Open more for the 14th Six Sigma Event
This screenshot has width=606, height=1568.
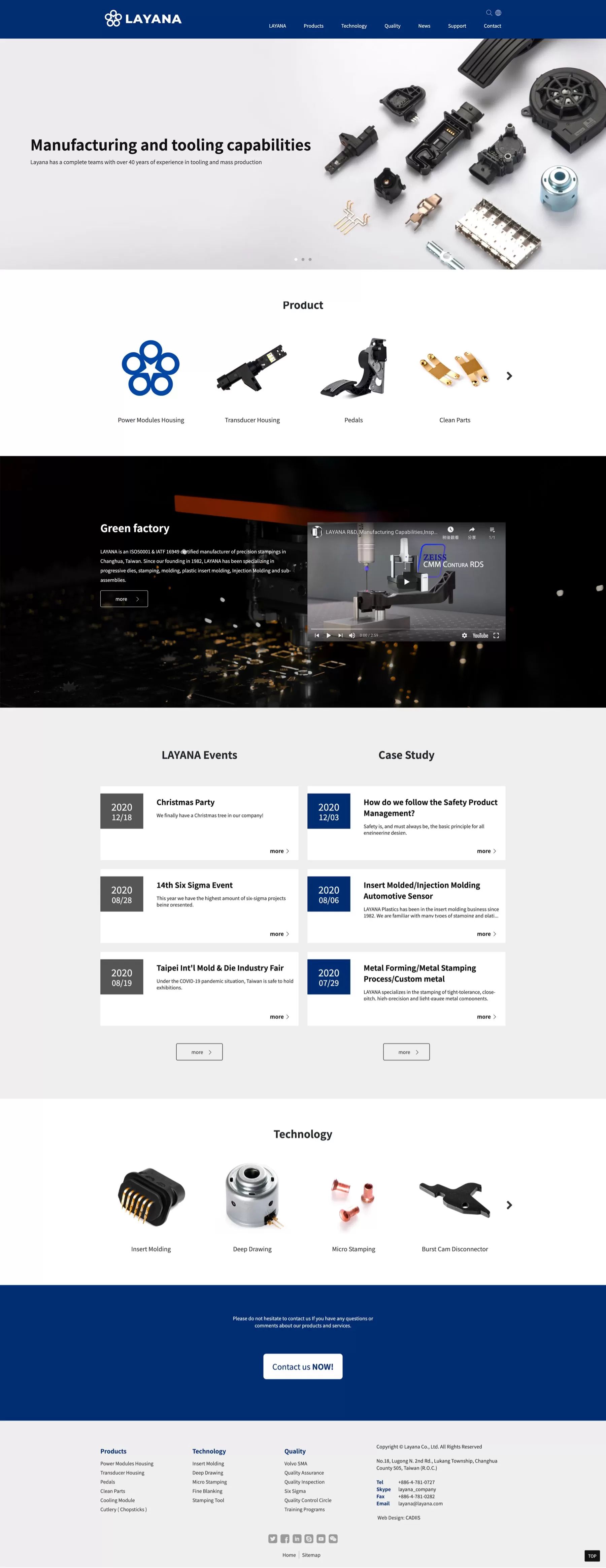click(x=280, y=934)
